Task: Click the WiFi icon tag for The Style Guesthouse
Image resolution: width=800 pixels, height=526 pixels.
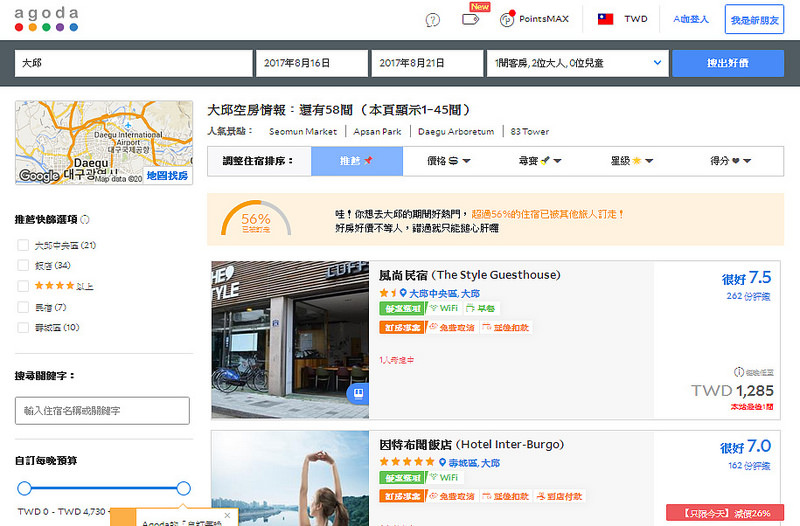Action: 443,308
